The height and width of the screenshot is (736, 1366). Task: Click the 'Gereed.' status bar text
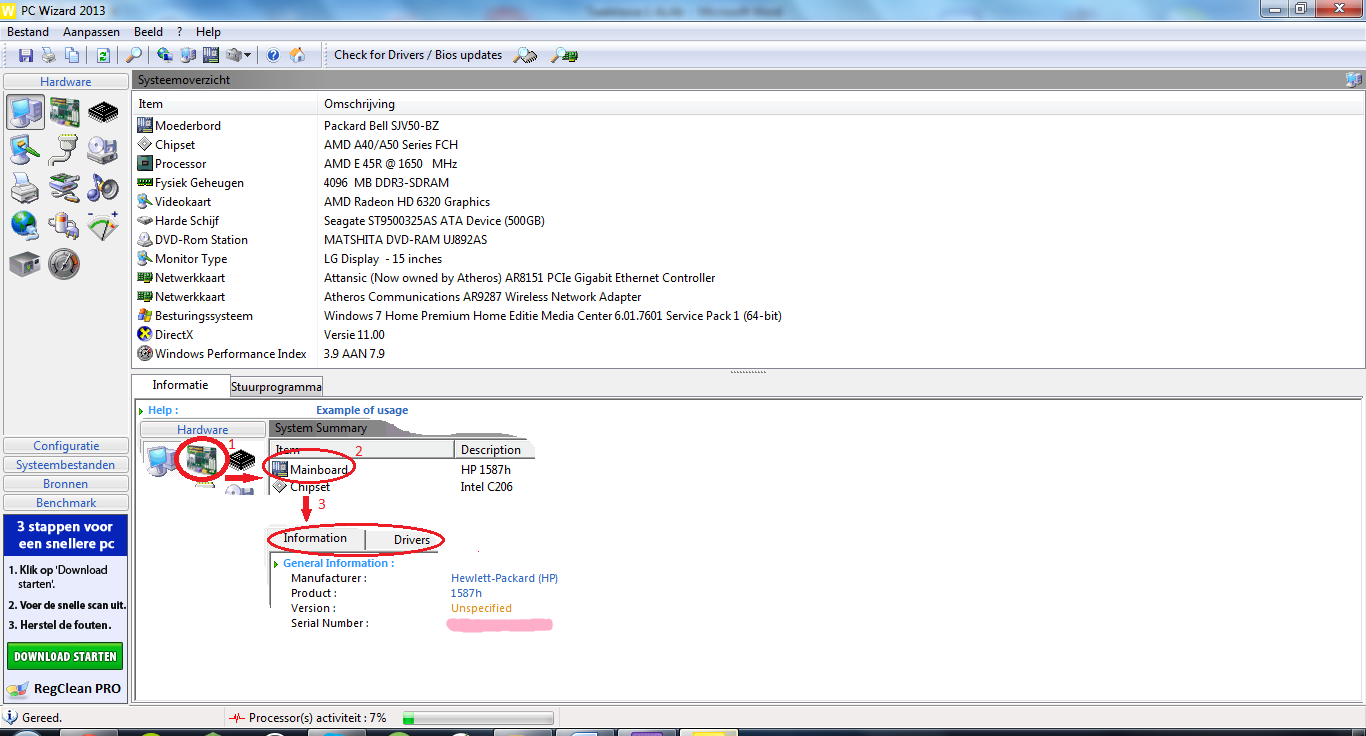click(x=42, y=718)
